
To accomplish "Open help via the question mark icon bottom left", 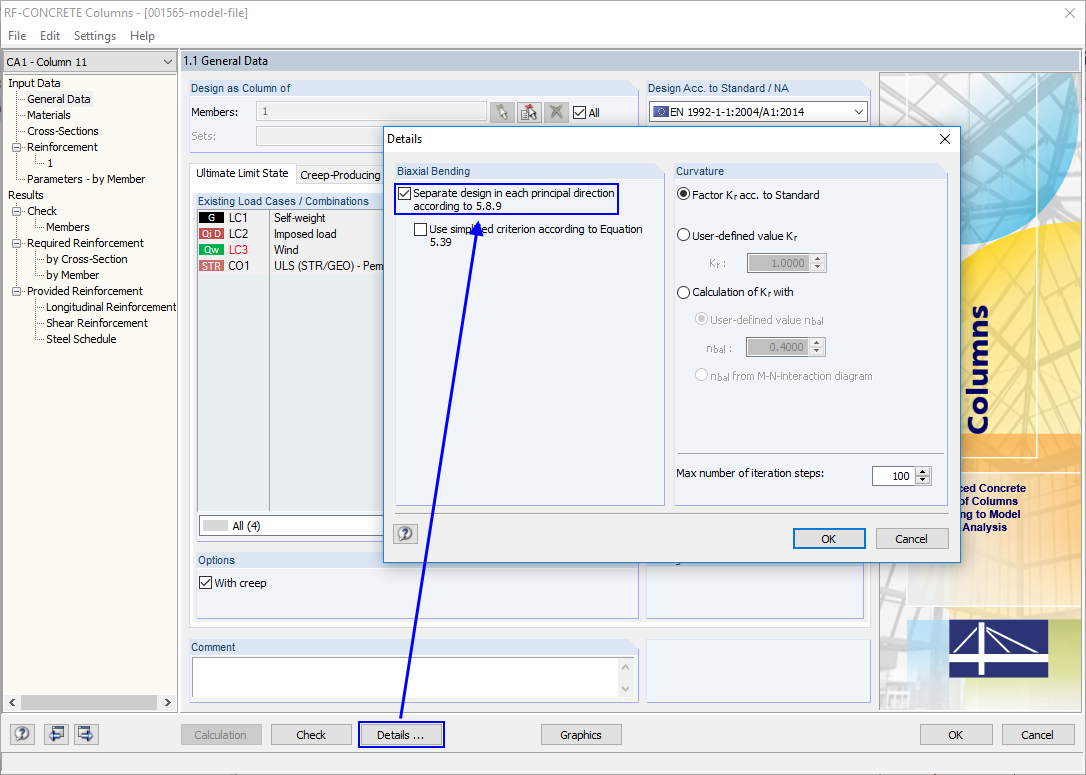I will point(21,734).
